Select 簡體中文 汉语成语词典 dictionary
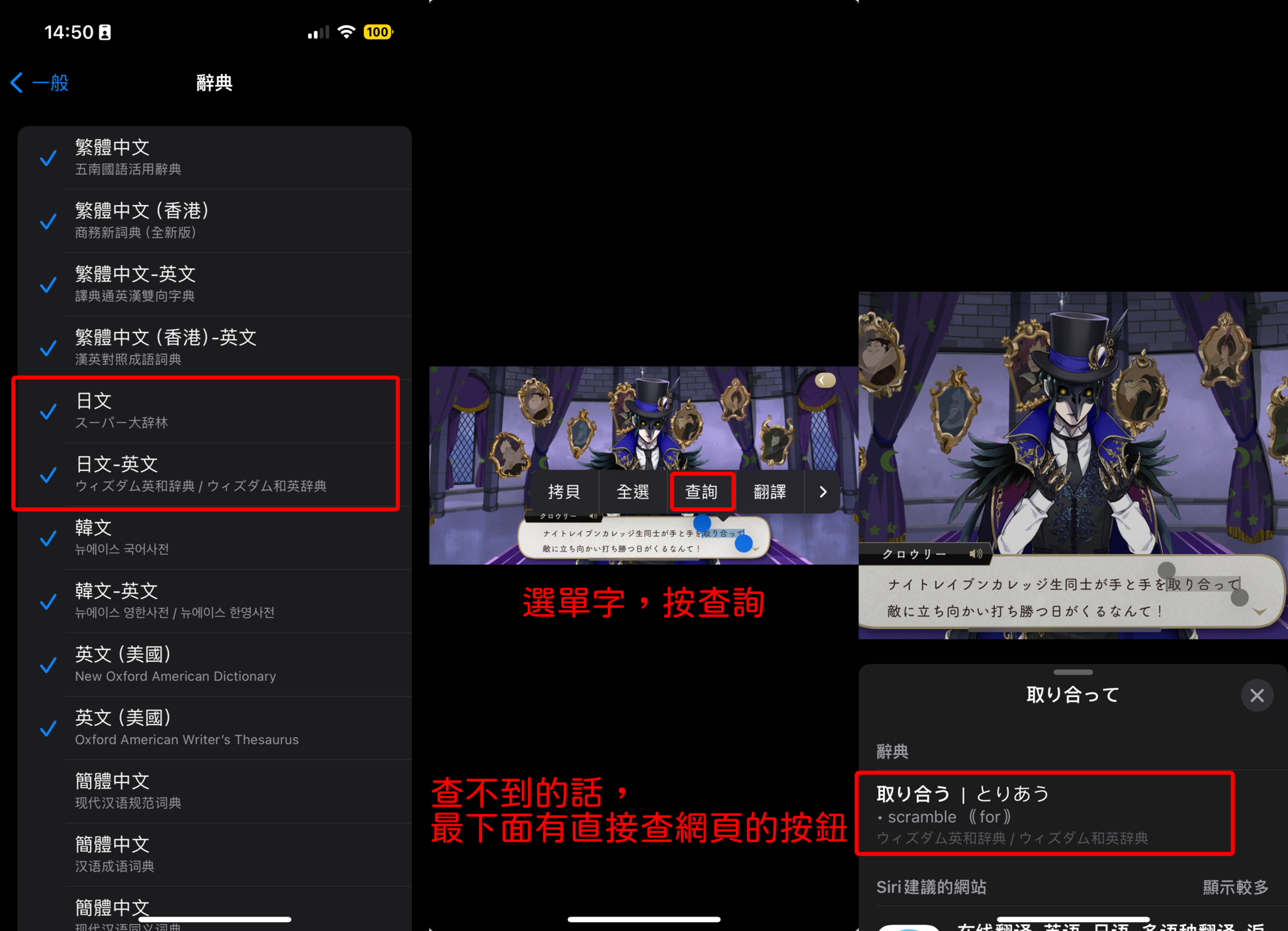Image resolution: width=1288 pixels, height=931 pixels. tap(214, 855)
